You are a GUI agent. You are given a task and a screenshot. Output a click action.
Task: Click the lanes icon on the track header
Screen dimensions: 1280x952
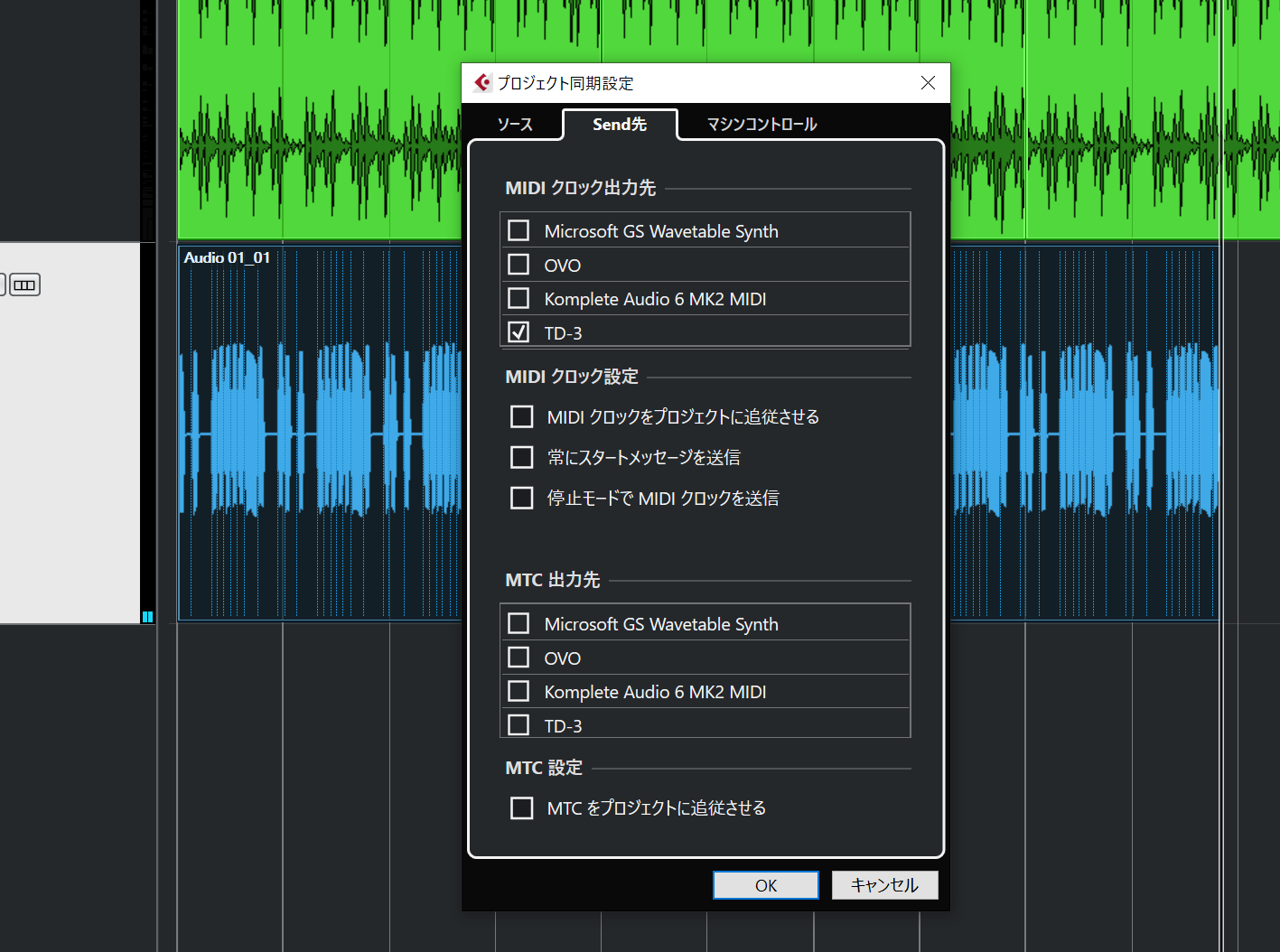[x=24, y=285]
